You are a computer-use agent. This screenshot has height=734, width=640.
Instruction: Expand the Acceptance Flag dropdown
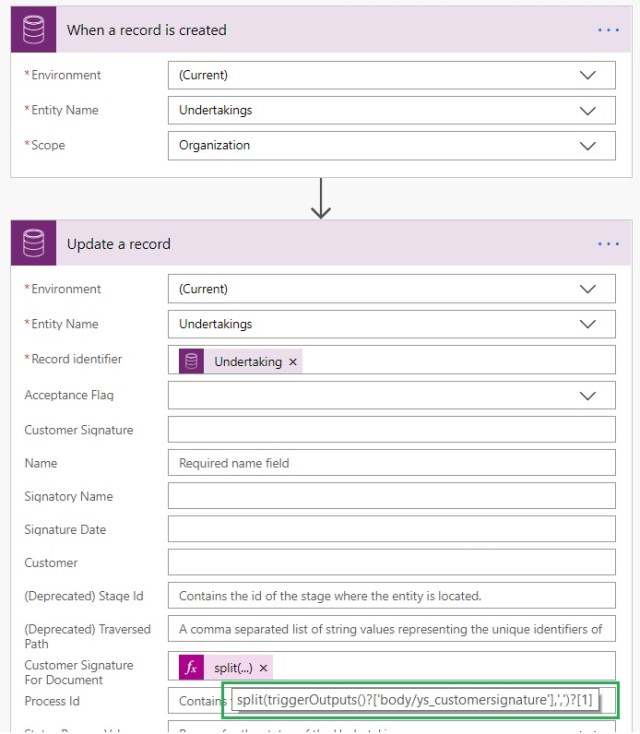tap(391, 396)
